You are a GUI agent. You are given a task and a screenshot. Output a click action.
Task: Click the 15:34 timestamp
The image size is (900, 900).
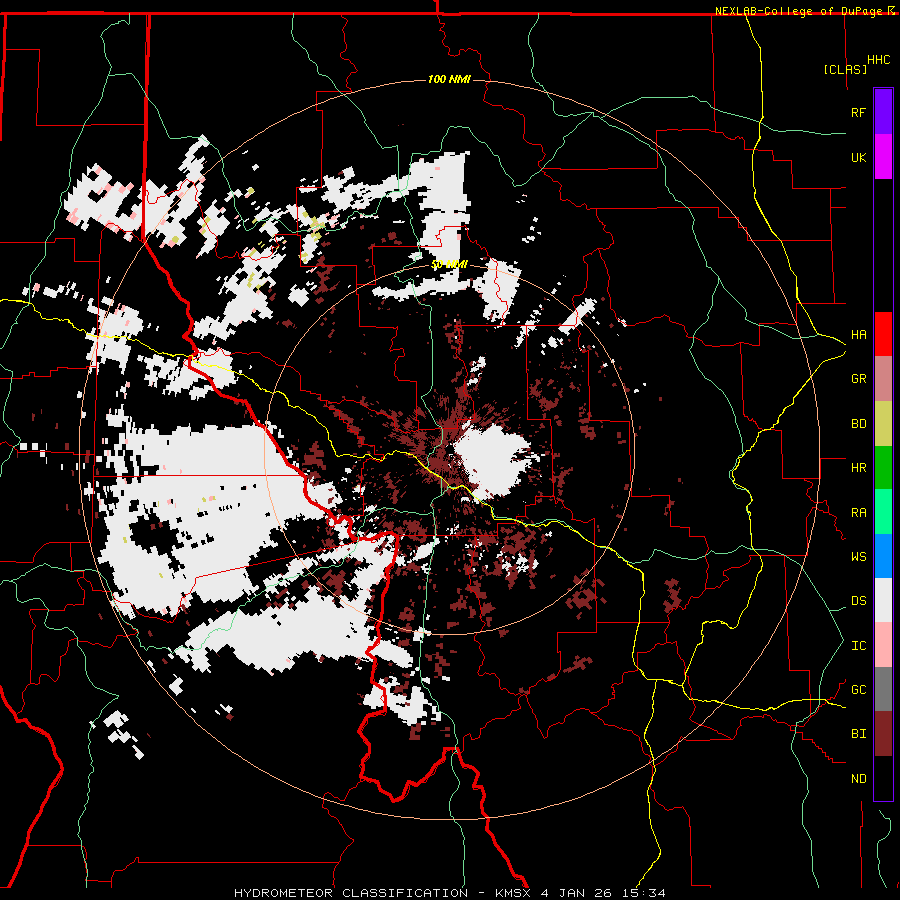646,893
